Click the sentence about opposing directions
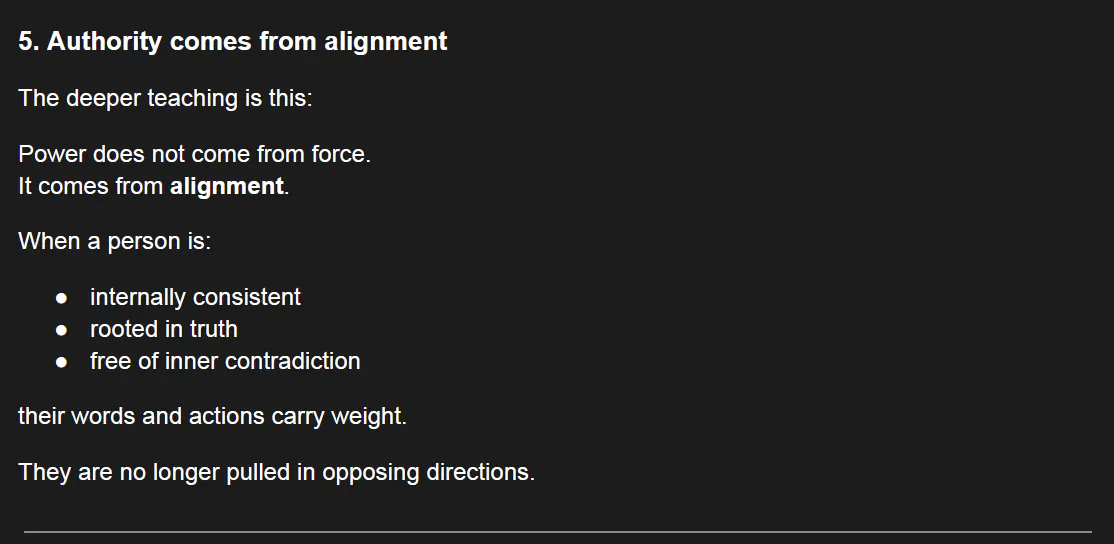The width and height of the screenshot is (1114, 544). [276, 472]
